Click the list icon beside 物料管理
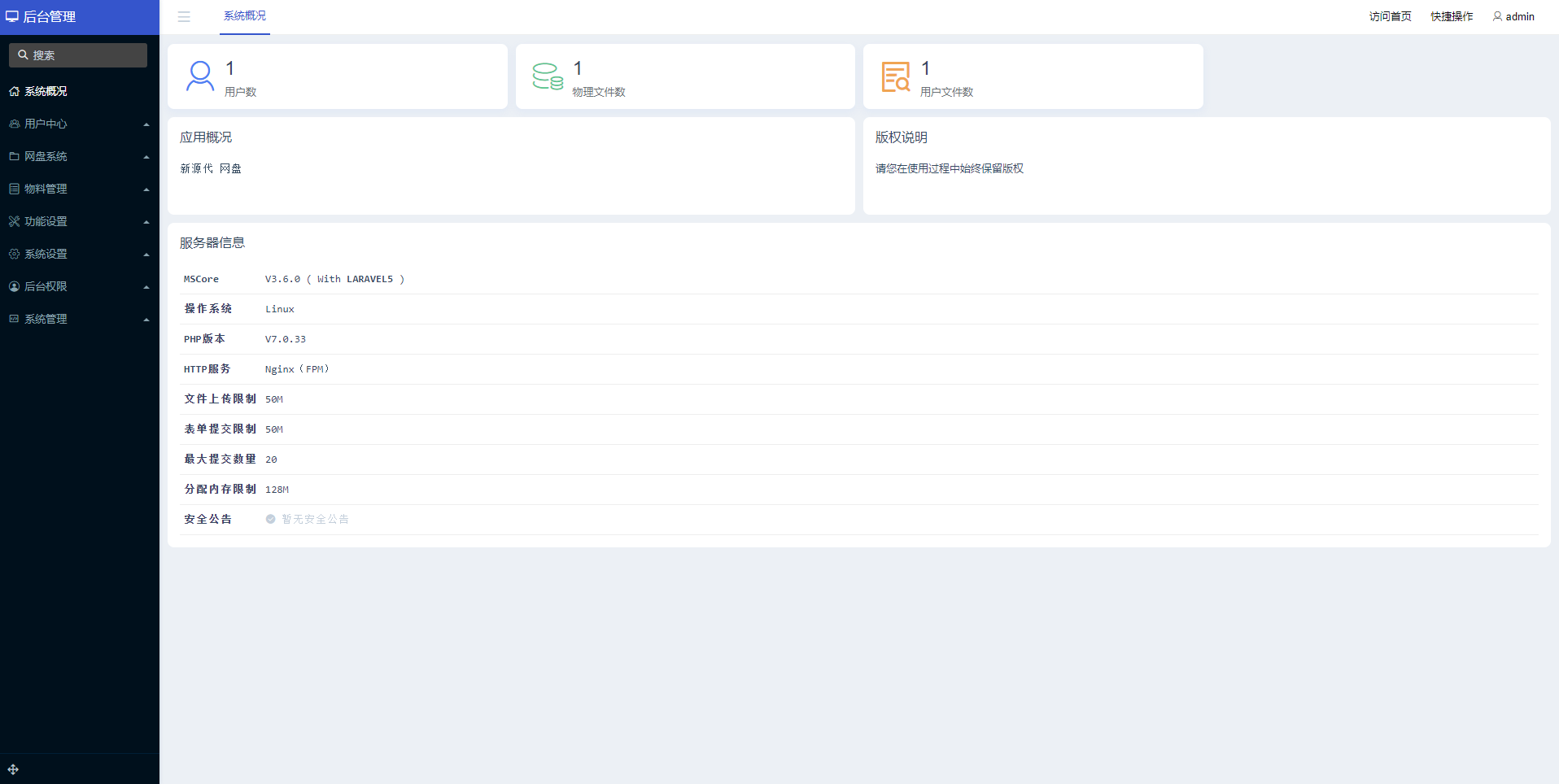Screen dimensions: 1559x784 click(14, 189)
